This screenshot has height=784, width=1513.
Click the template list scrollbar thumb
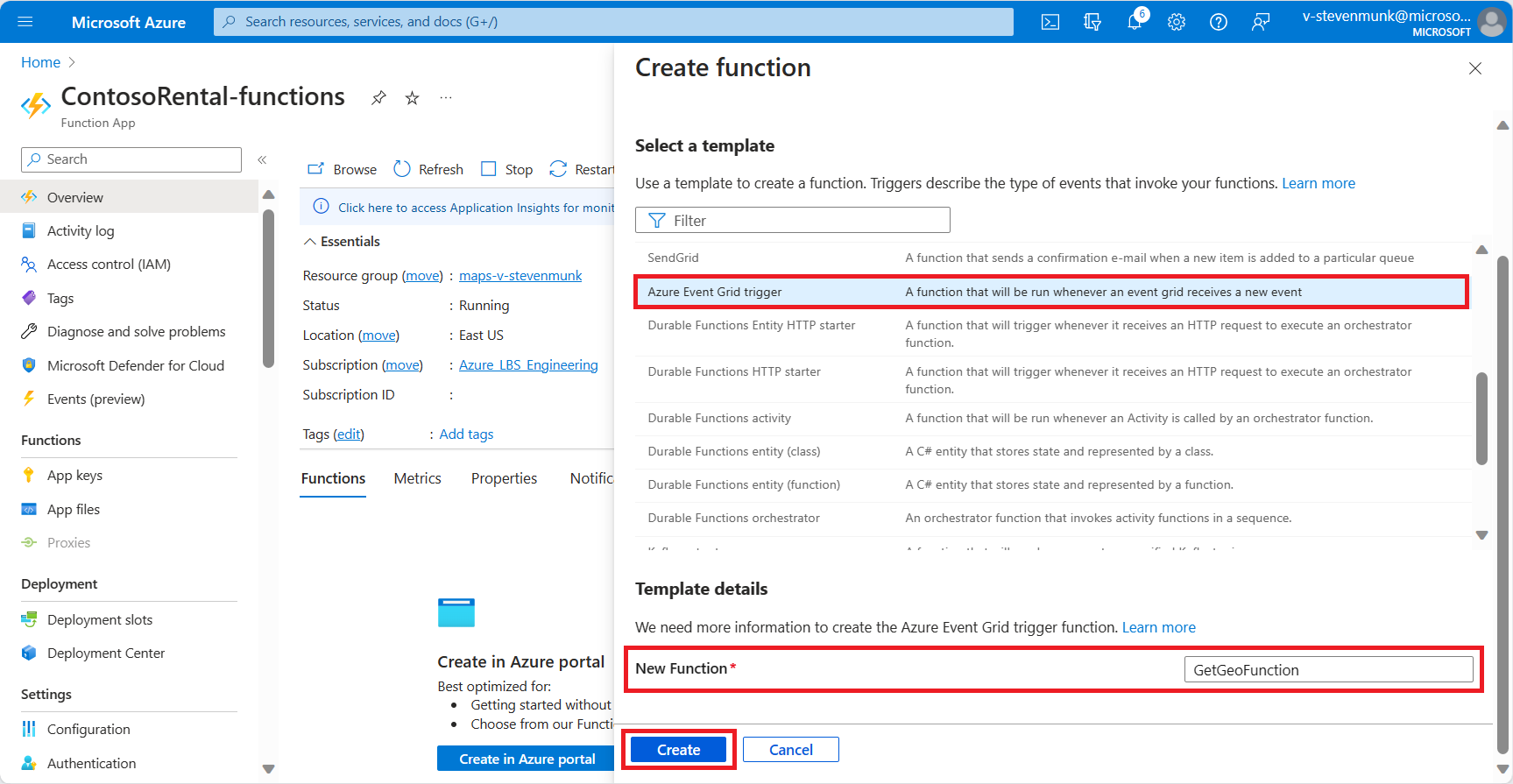pos(1481,419)
